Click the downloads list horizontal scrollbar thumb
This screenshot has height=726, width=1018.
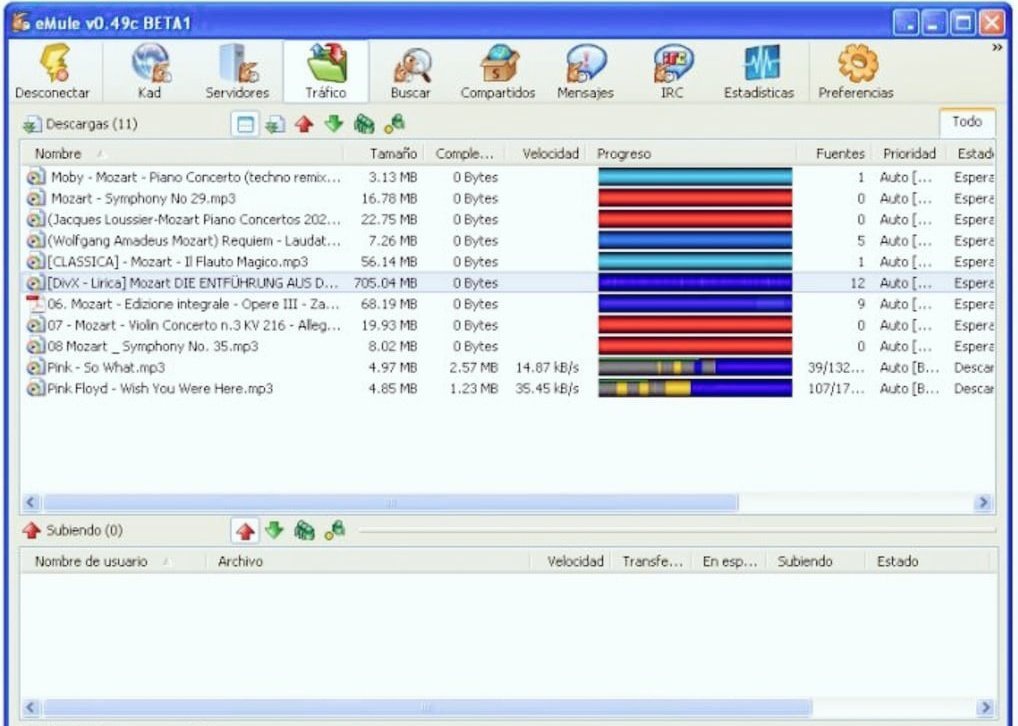pyautogui.click(x=391, y=503)
